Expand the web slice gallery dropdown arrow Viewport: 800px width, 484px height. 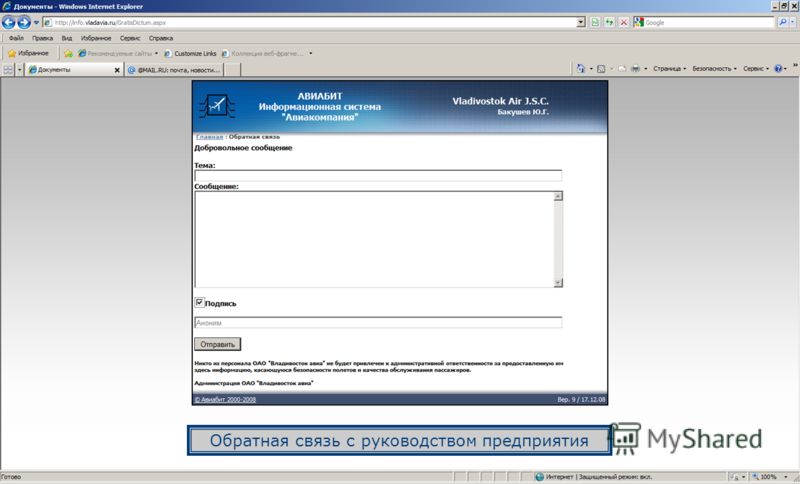tap(311, 54)
